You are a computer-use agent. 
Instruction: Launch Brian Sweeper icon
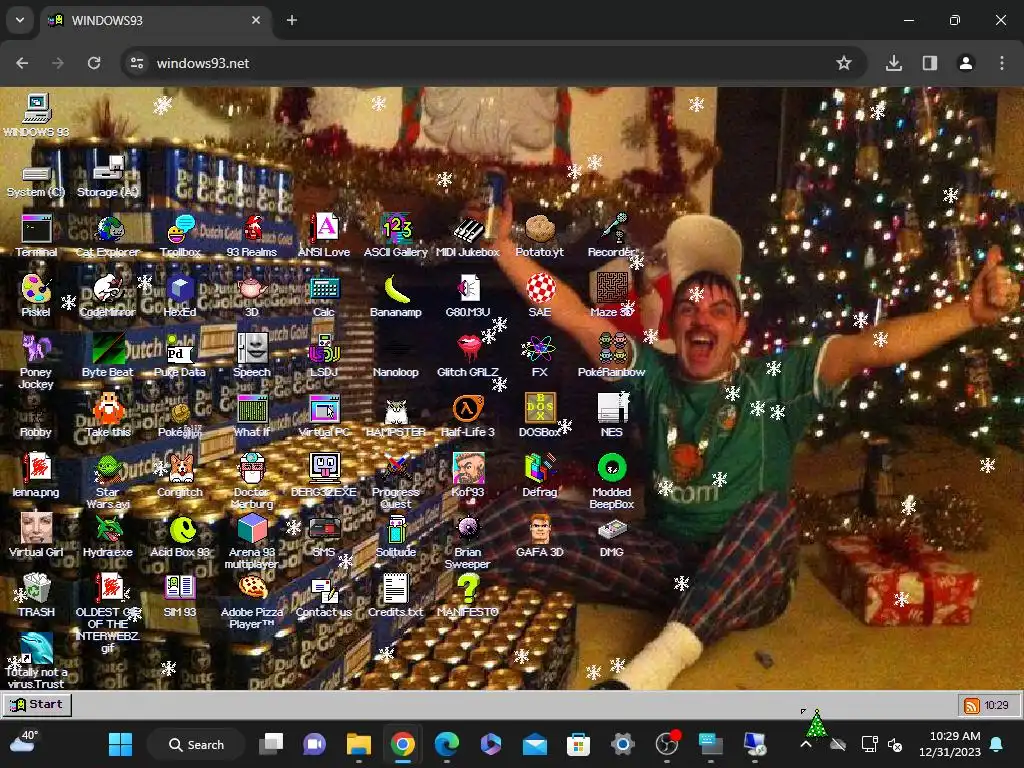coord(468,541)
